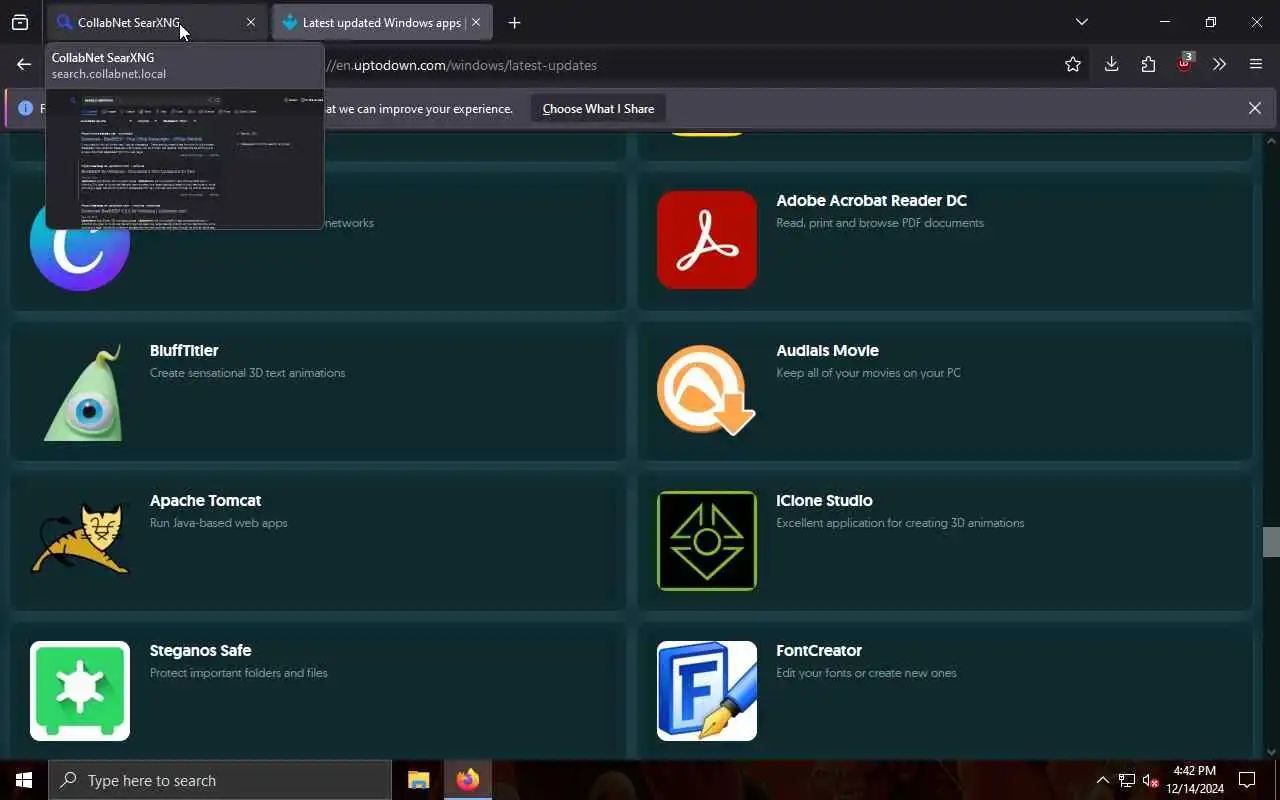Switch to Latest updated Windows apps tab

[382, 22]
